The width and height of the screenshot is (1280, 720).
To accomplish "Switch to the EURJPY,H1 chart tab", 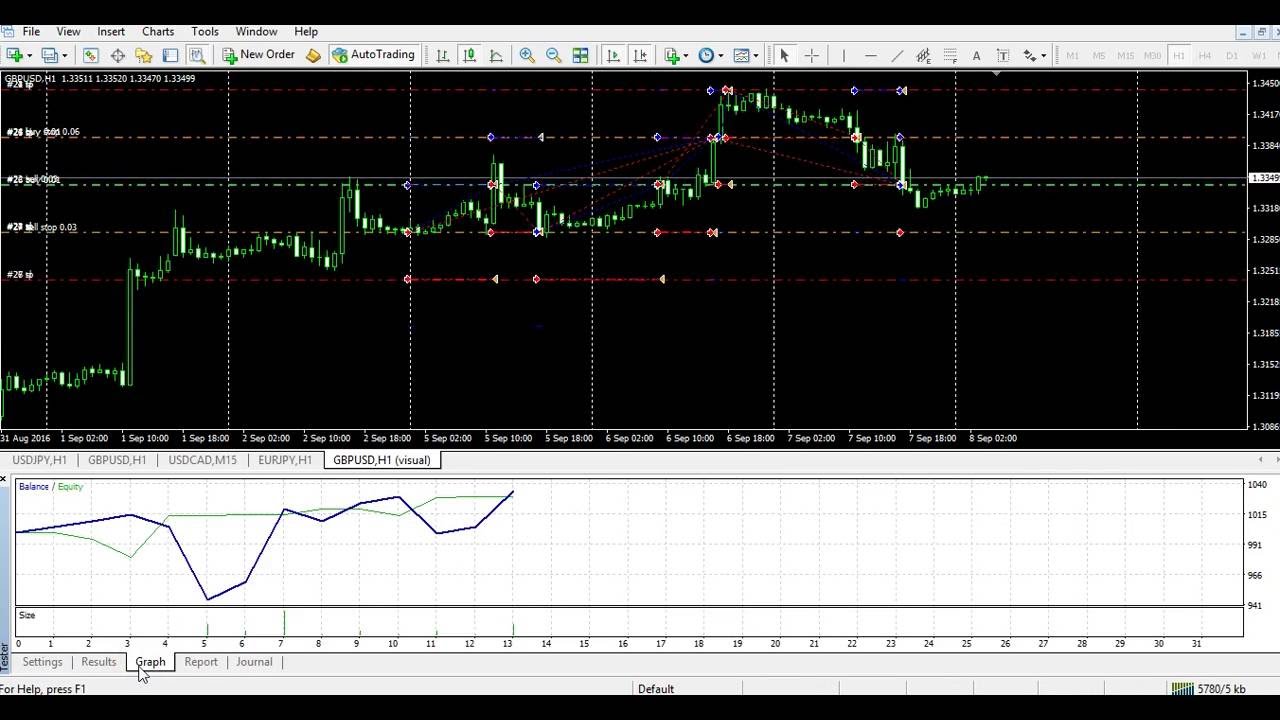I will [285, 460].
